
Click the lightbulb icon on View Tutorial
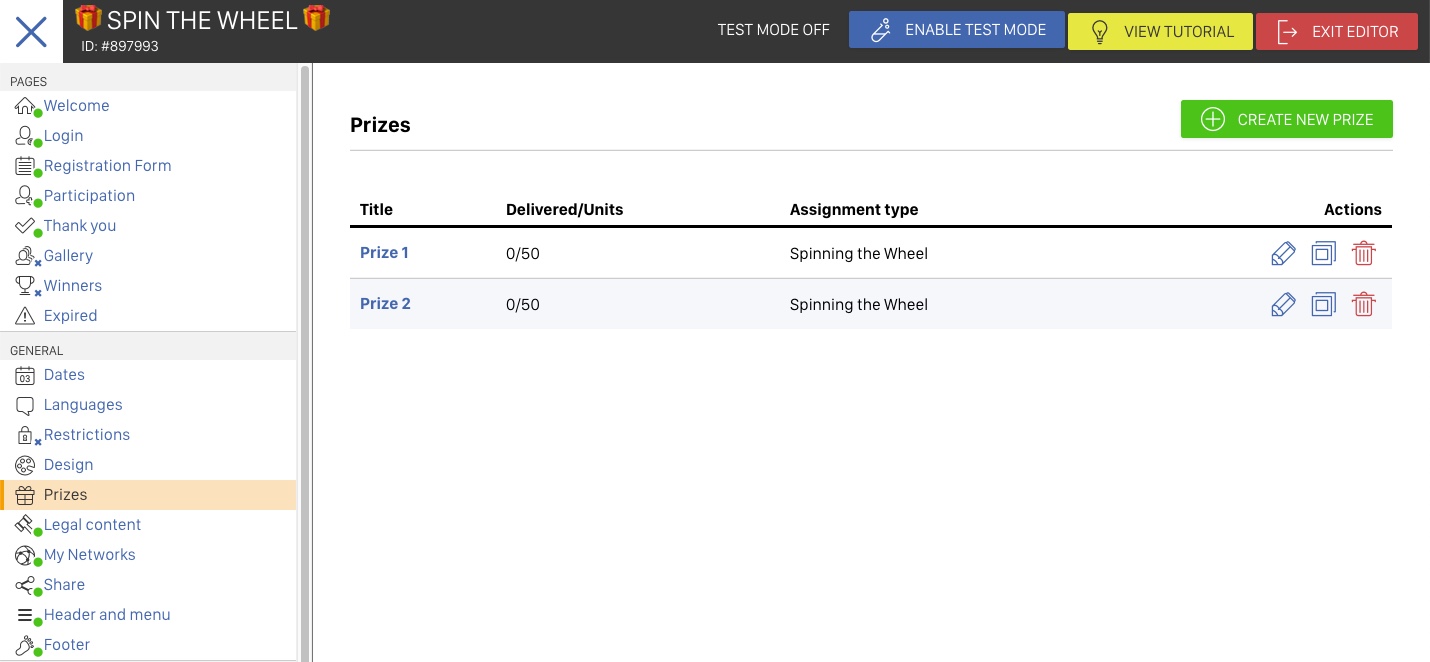[x=1099, y=31]
